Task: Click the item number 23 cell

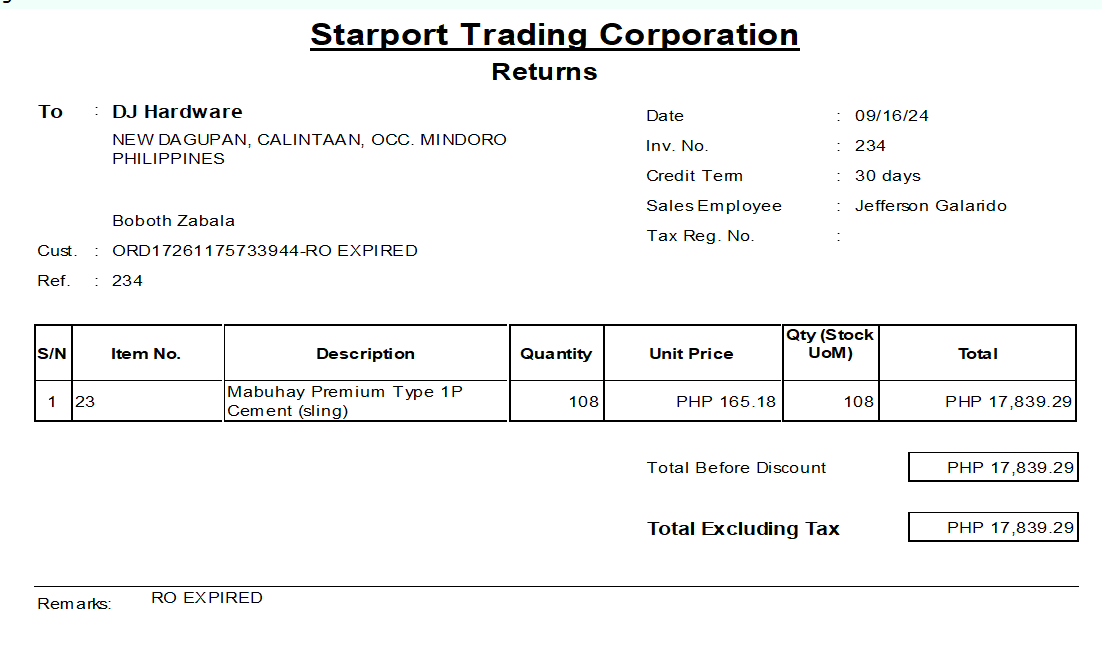Action: pos(85,402)
